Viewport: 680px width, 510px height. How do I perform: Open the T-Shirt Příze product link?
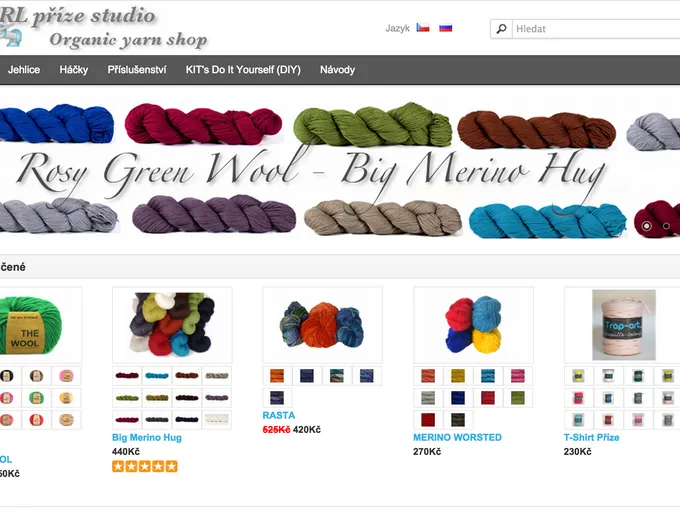pyautogui.click(x=592, y=438)
